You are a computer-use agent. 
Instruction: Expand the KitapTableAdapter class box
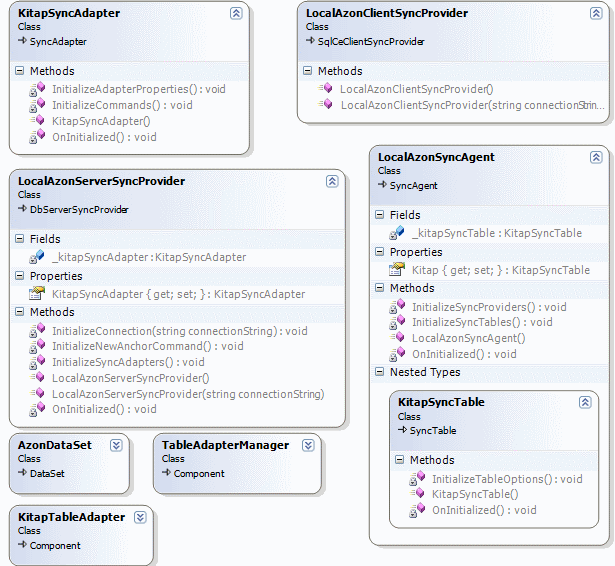coord(139,517)
